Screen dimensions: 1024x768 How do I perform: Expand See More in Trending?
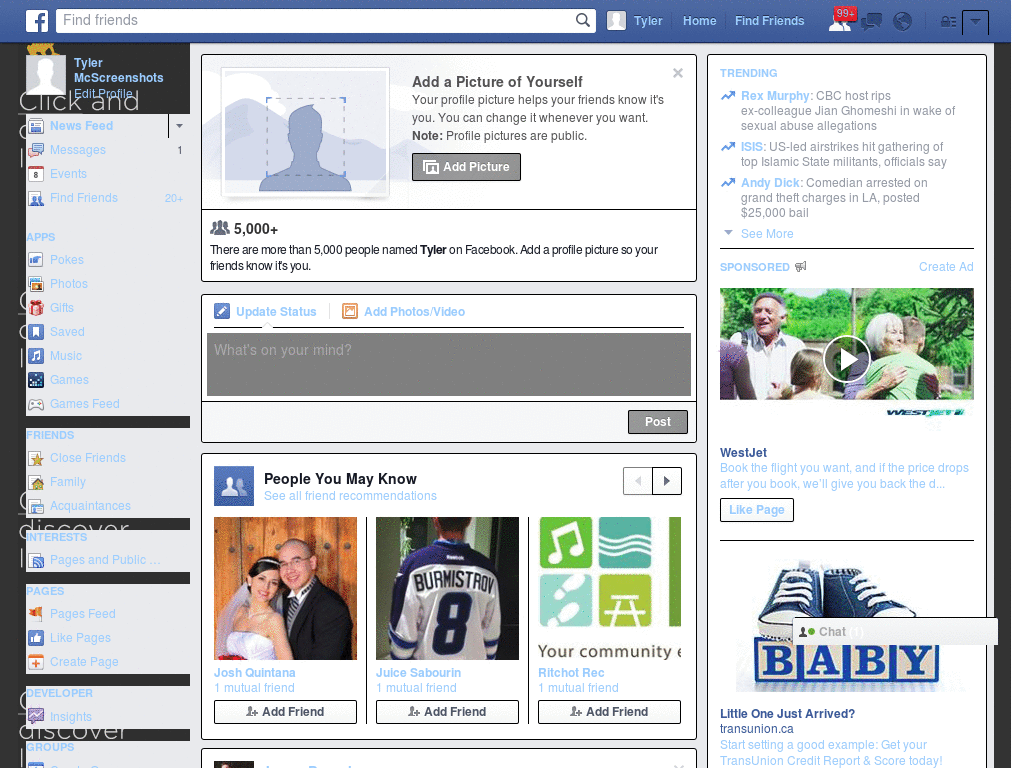[x=767, y=234]
